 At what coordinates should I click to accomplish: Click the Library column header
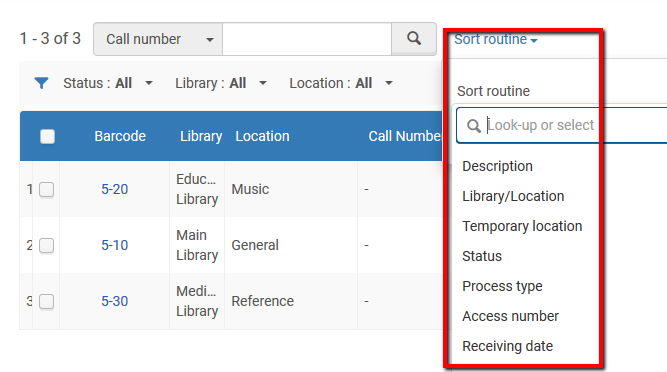(201, 136)
